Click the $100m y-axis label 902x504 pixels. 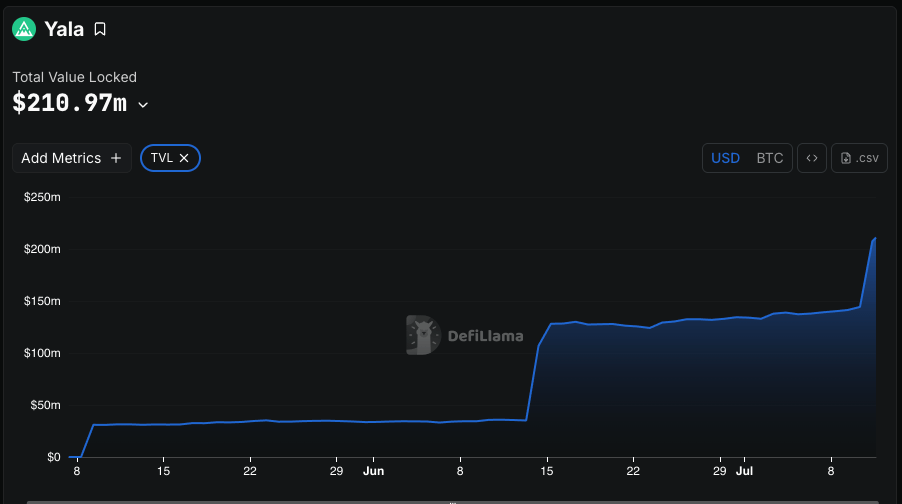[42, 353]
